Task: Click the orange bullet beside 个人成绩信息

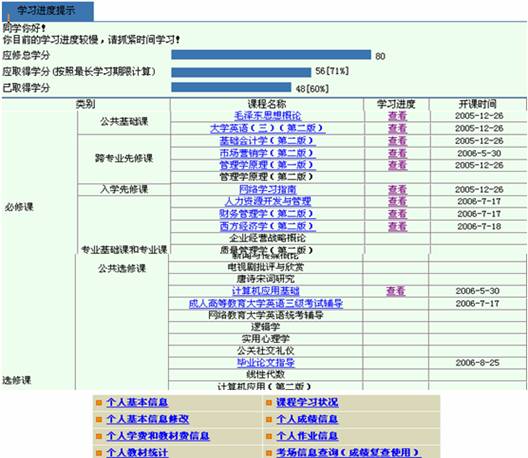Action: (269, 419)
